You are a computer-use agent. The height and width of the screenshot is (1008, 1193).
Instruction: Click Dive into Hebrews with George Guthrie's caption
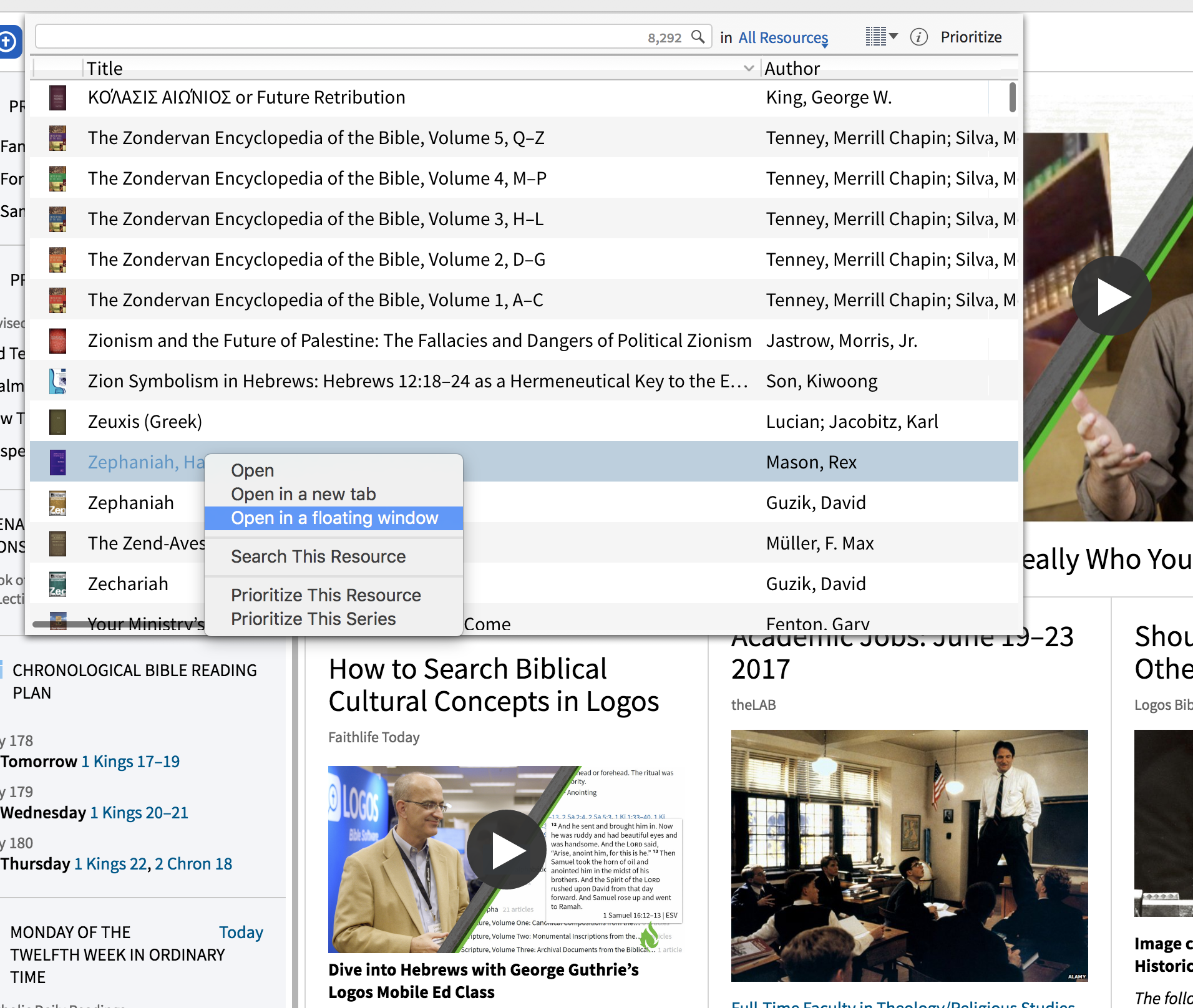[484, 981]
